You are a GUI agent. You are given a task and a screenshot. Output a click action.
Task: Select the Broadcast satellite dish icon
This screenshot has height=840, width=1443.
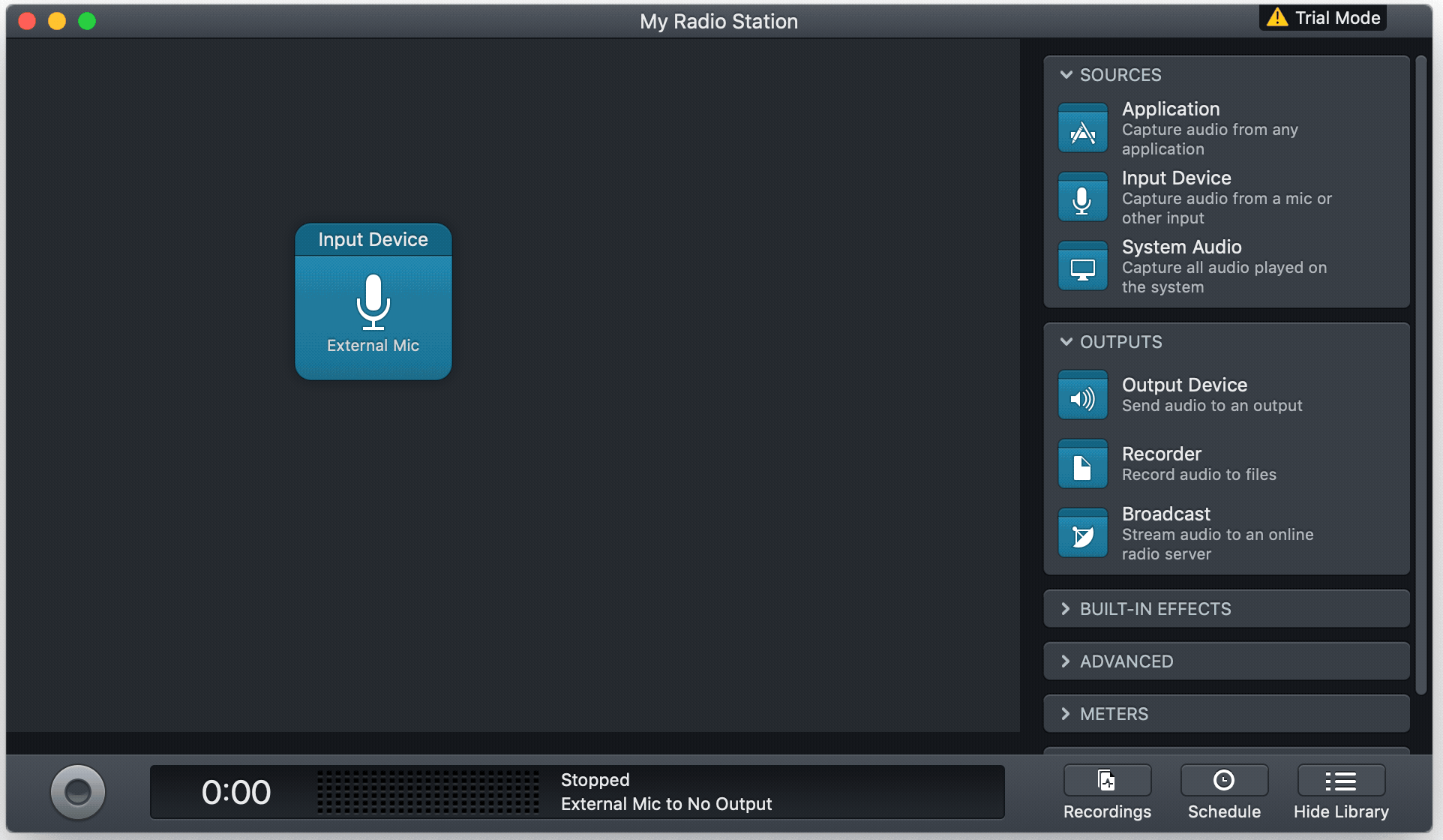[1082, 534]
